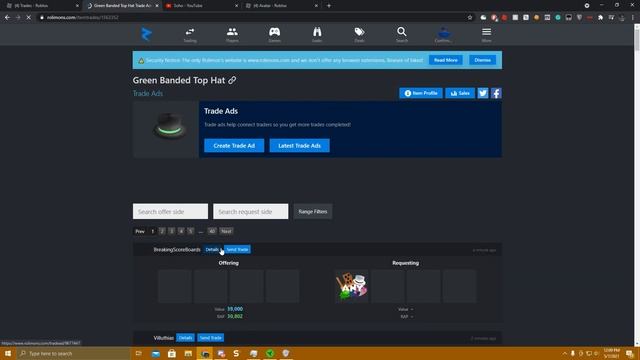The image size is (640, 360).
Task: Focus the Search request side field
Action: [x=251, y=211]
